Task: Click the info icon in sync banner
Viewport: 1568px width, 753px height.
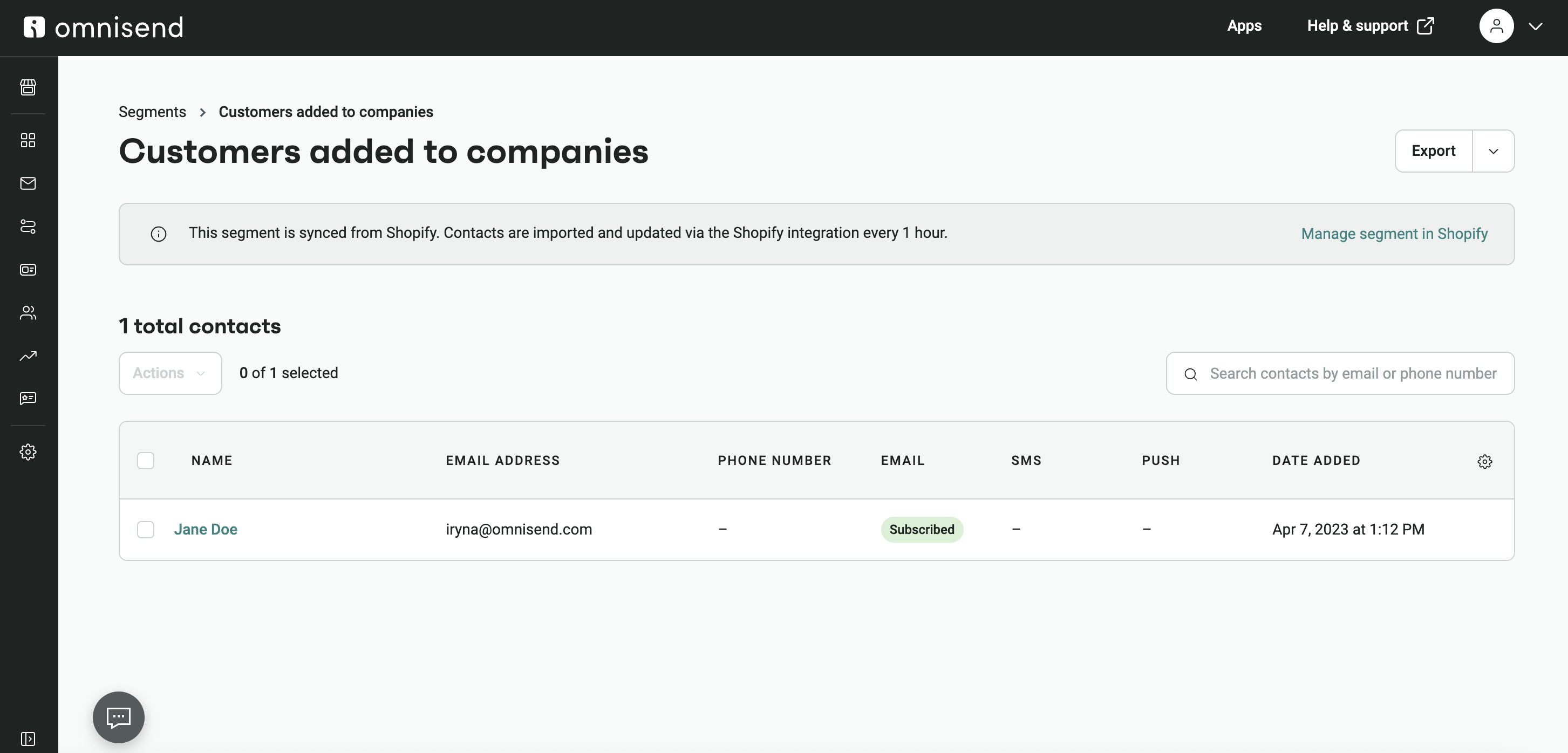Action: [x=158, y=234]
